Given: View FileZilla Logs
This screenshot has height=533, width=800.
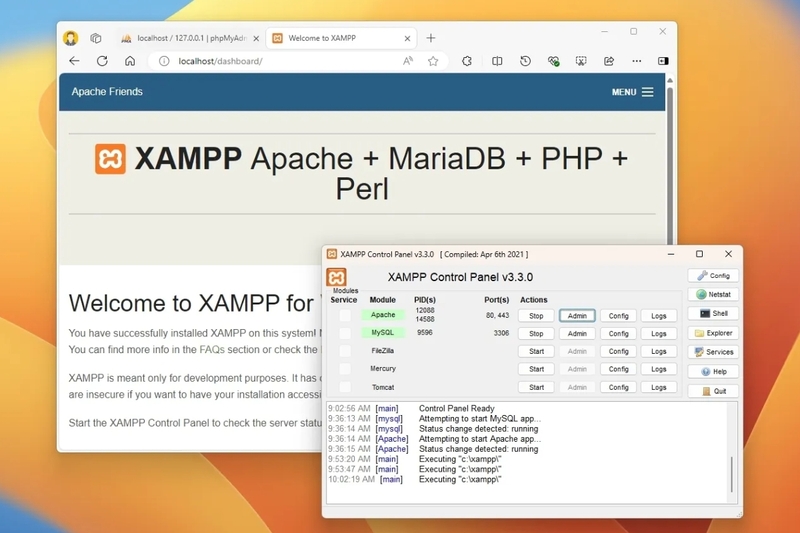Looking at the screenshot, I should pos(659,351).
